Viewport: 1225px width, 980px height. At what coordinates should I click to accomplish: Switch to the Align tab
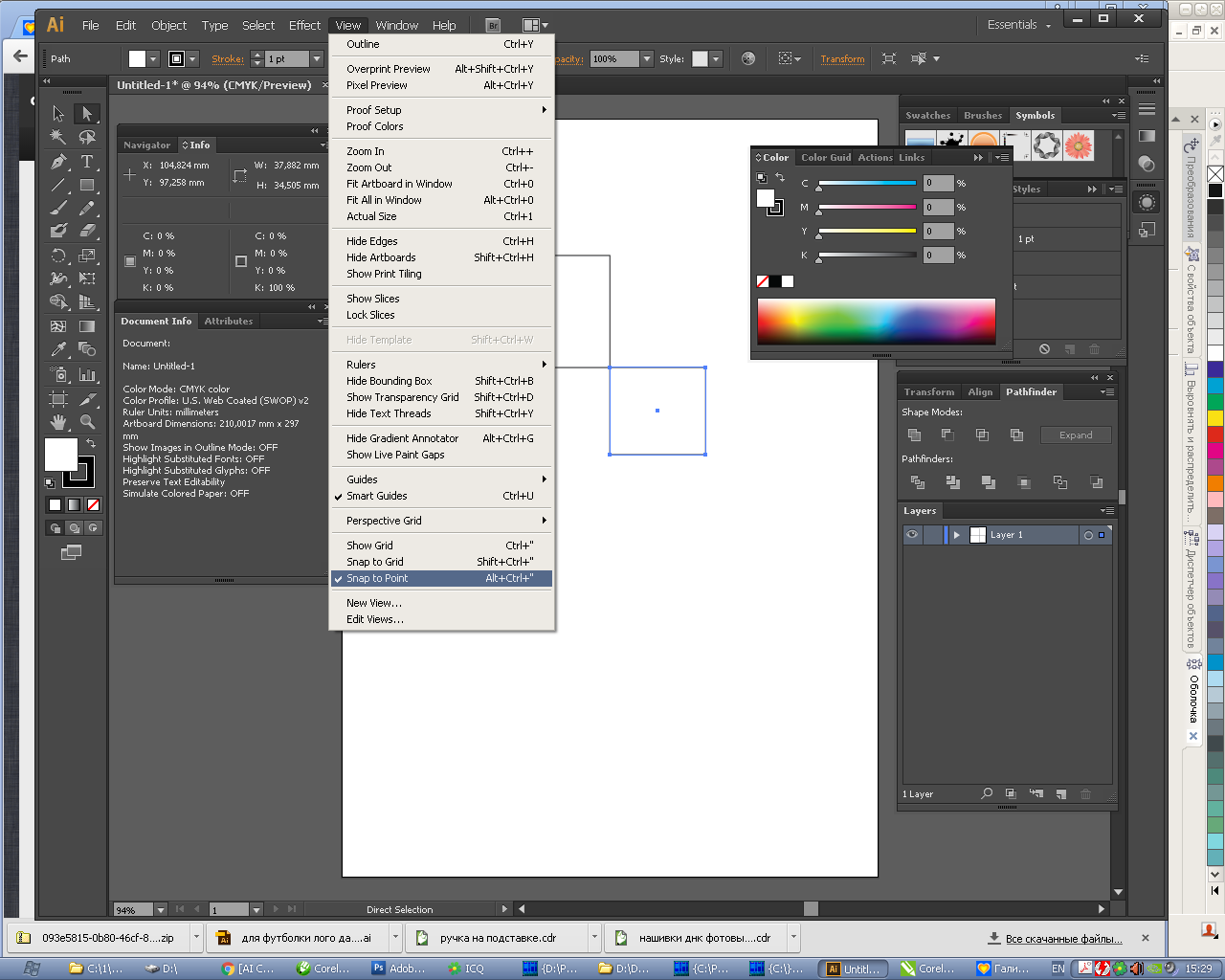coord(980,392)
